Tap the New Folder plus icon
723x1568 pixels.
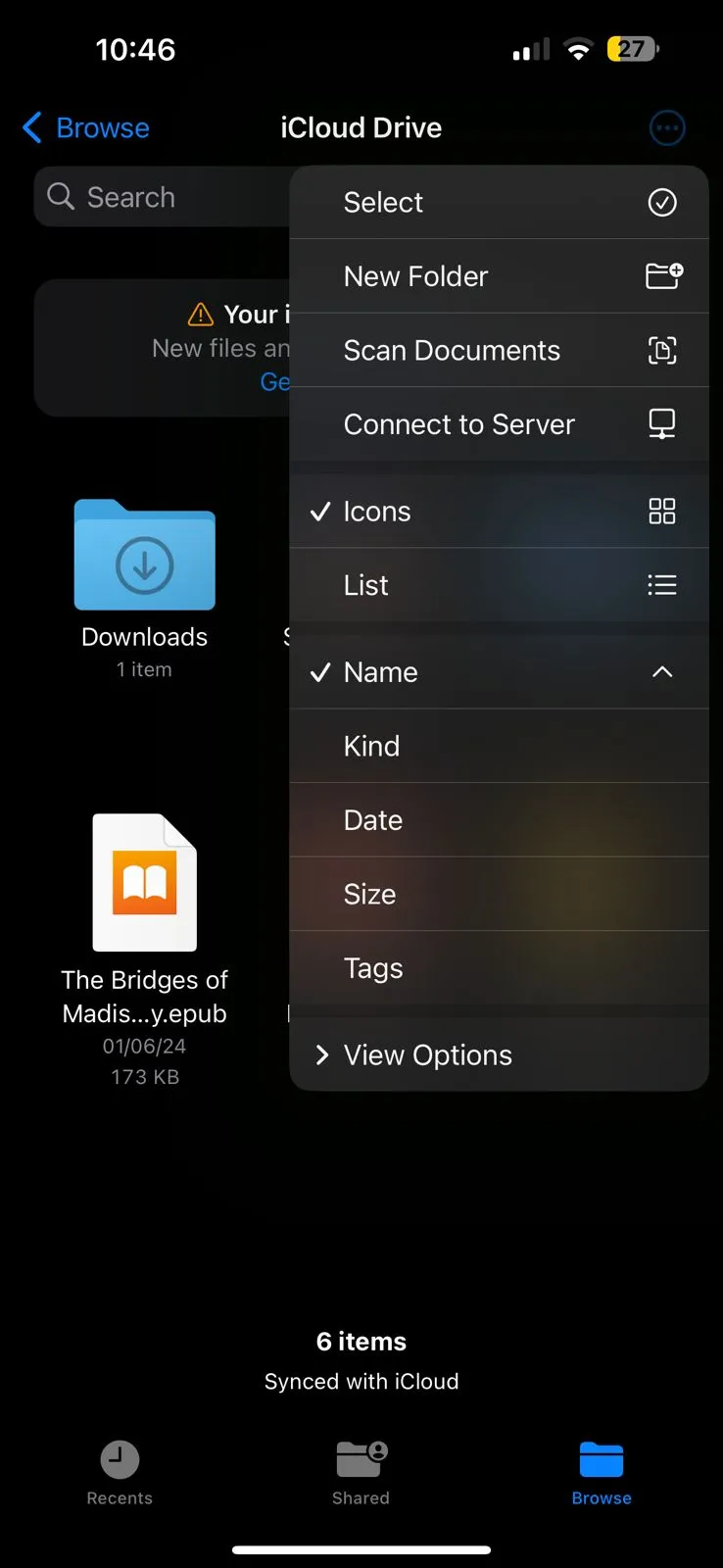click(663, 275)
